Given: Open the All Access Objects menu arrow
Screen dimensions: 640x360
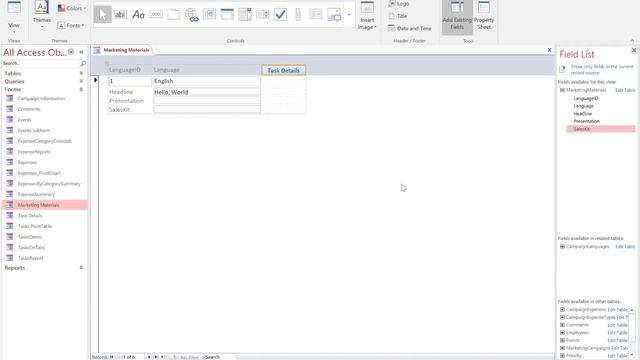Looking at the screenshot, I should [71, 52].
